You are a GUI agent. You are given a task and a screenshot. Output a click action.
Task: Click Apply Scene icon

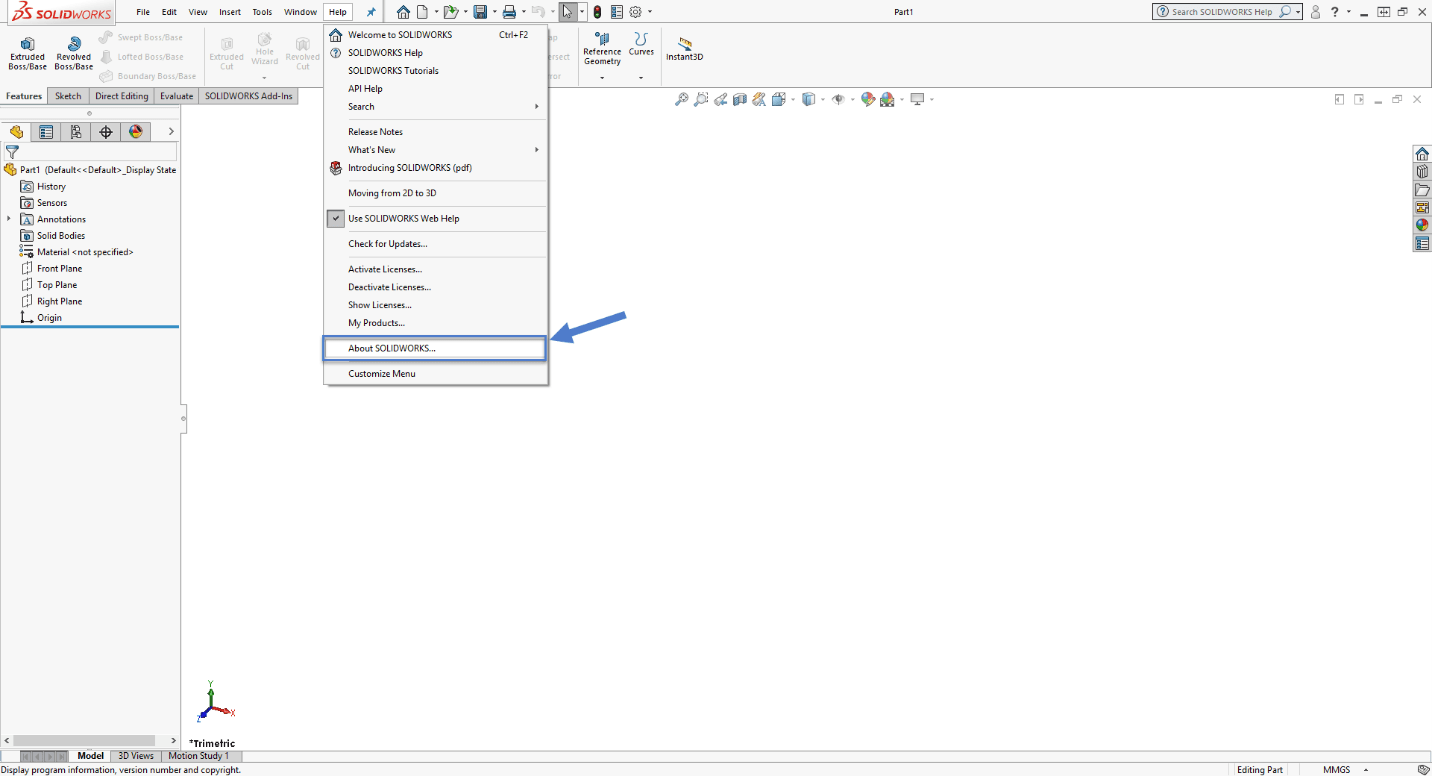(887, 99)
